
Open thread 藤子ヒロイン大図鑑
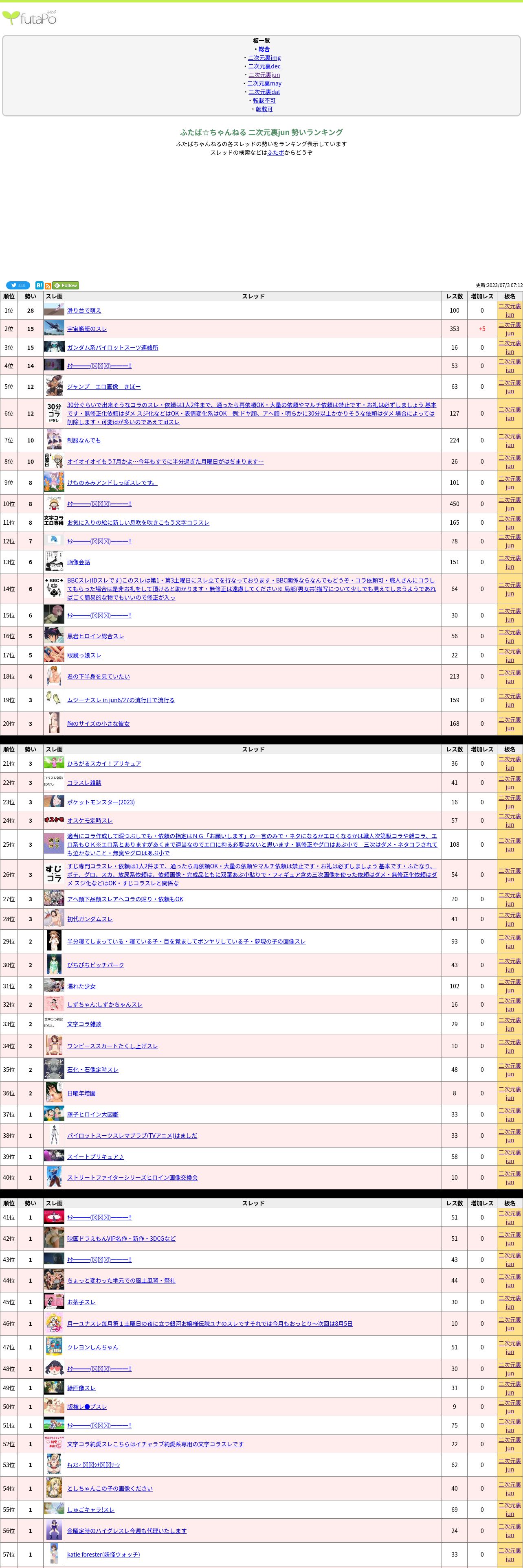point(92,1115)
